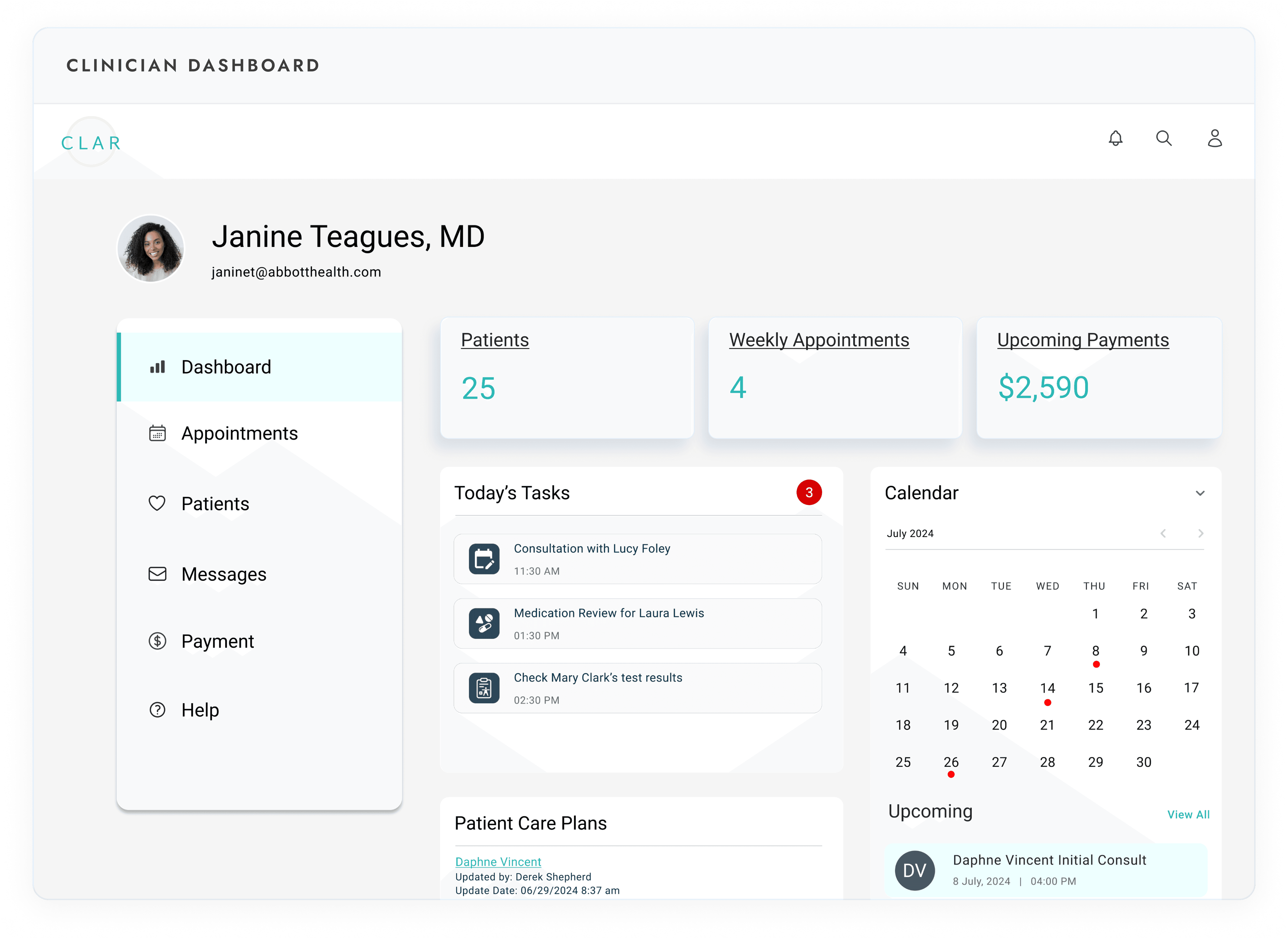1288x938 pixels.
Task: Open the user account icon
Action: point(1214,139)
